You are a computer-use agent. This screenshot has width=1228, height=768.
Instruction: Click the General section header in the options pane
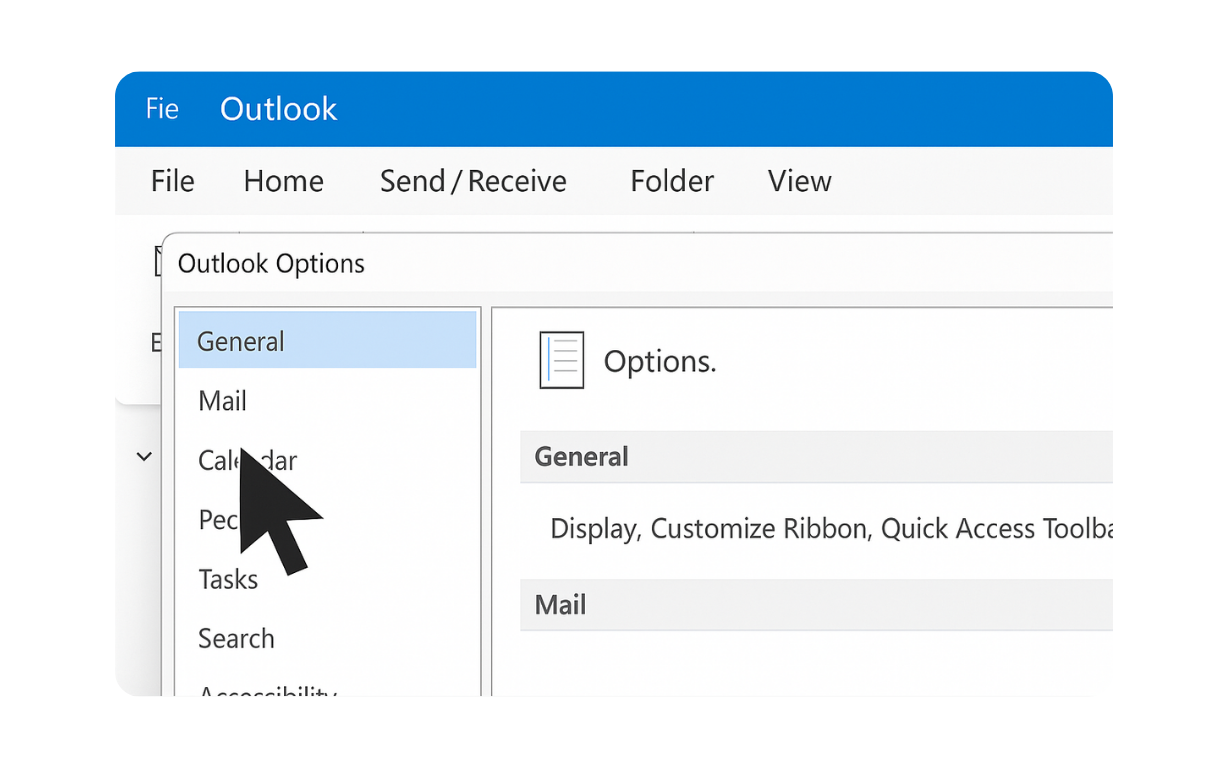pyautogui.click(x=581, y=456)
